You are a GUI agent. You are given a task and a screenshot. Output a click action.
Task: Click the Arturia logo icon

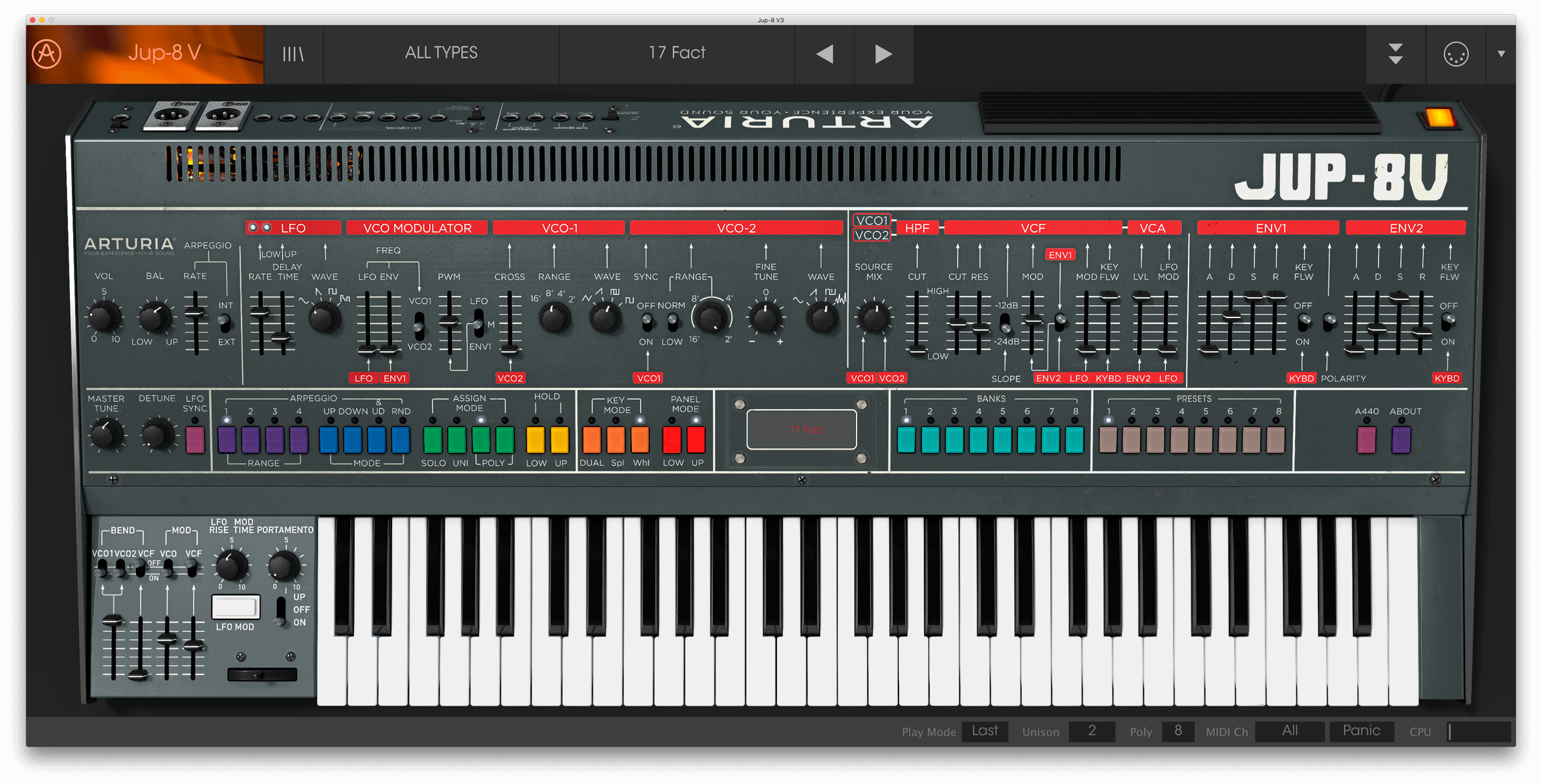click(47, 54)
